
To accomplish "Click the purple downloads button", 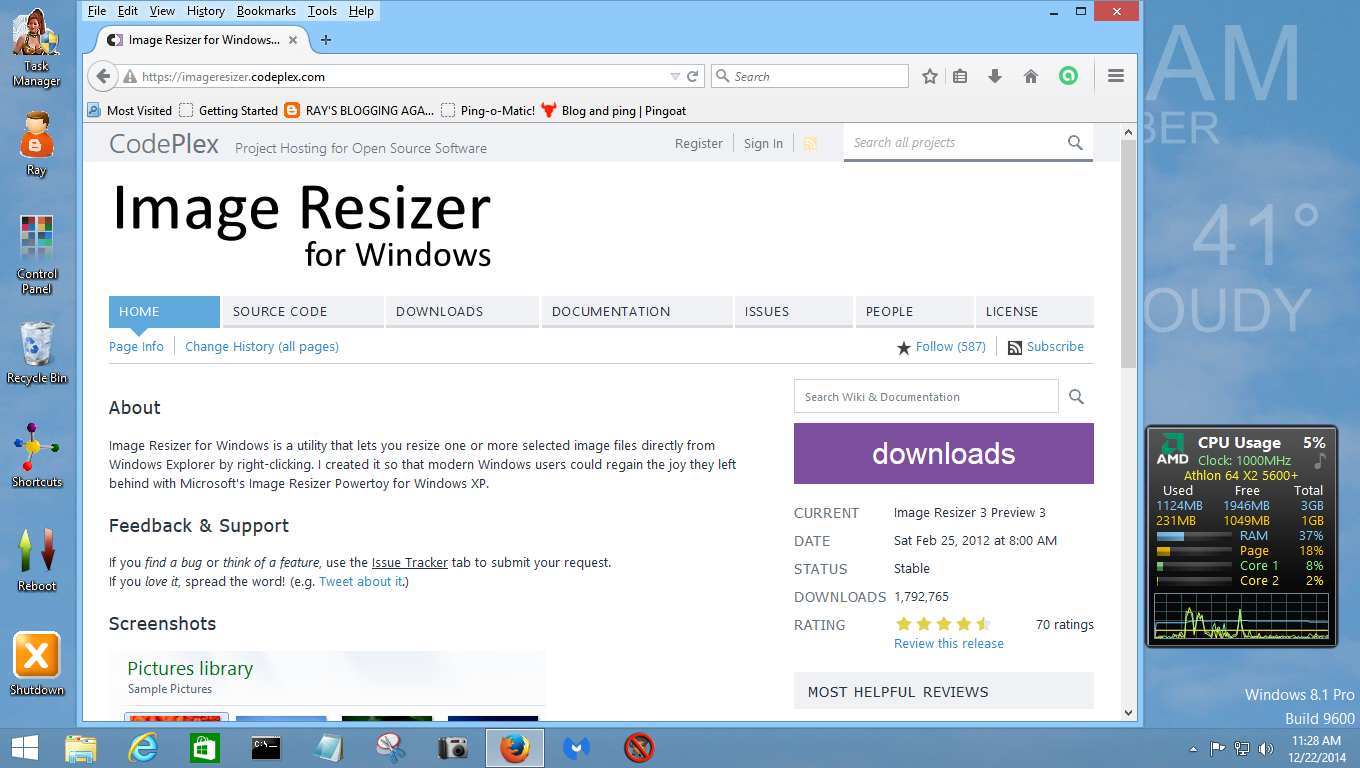I will click(944, 453).
